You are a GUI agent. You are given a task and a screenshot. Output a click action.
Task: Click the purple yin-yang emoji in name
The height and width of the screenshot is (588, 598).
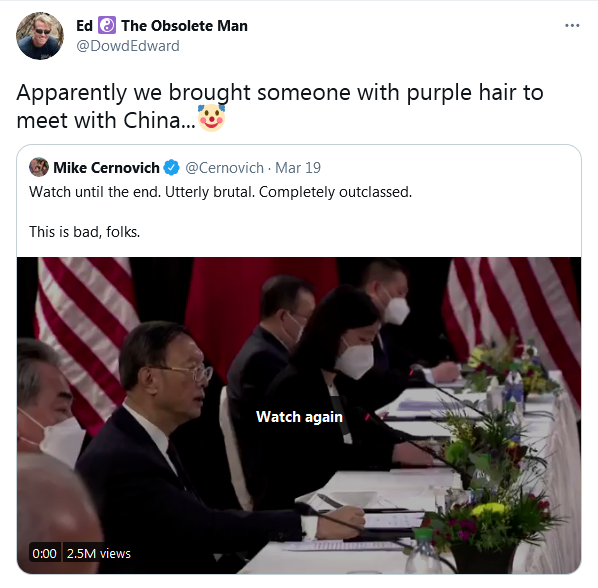click(x=107, y=26)
